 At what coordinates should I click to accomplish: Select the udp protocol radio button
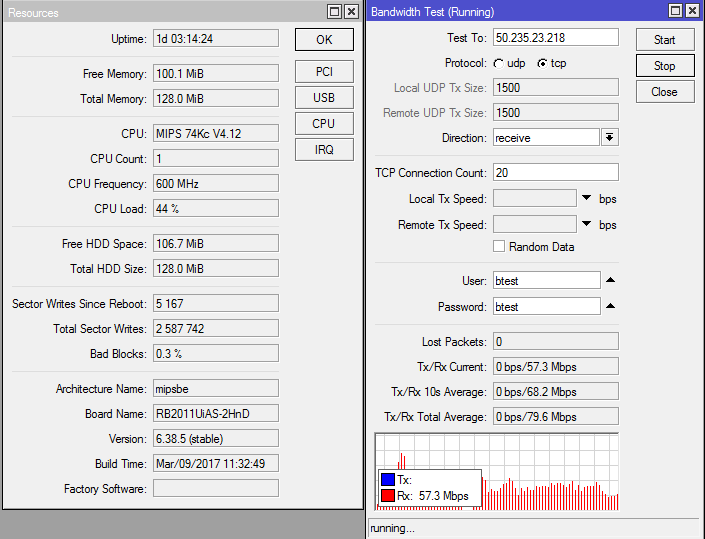pyautogui.click(x=499, y=64)
